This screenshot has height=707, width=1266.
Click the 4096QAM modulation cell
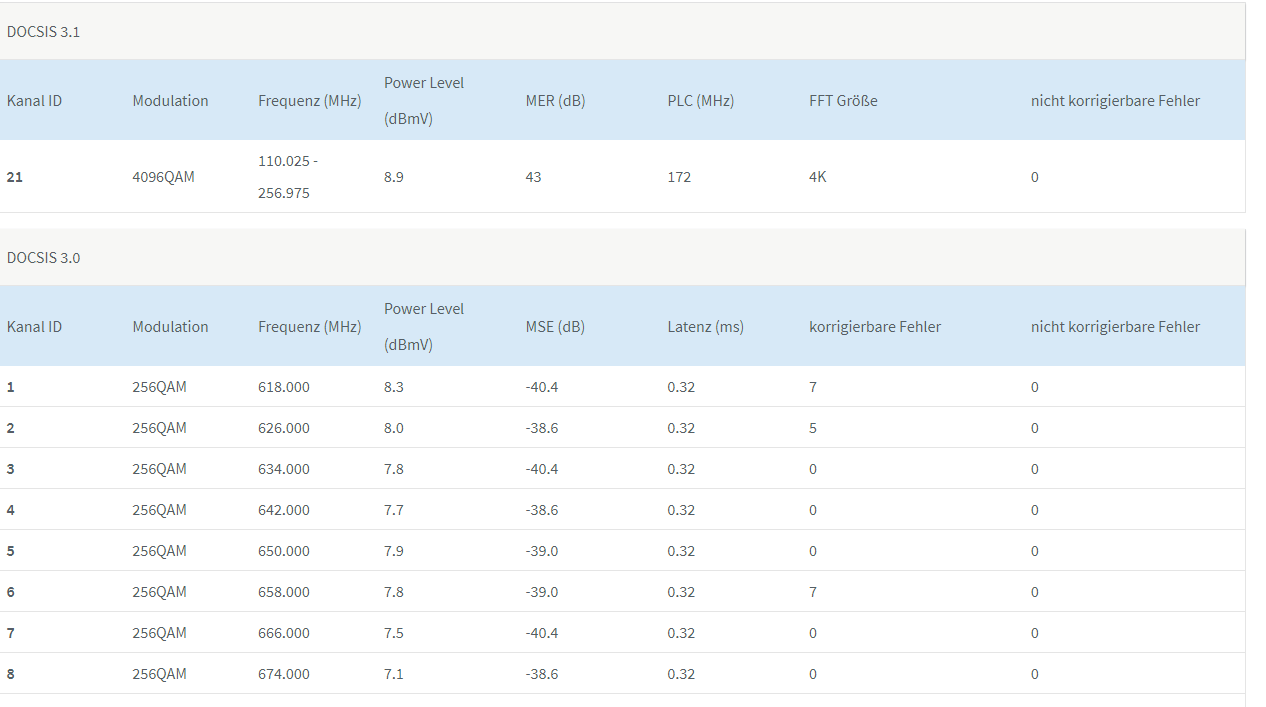163,177
